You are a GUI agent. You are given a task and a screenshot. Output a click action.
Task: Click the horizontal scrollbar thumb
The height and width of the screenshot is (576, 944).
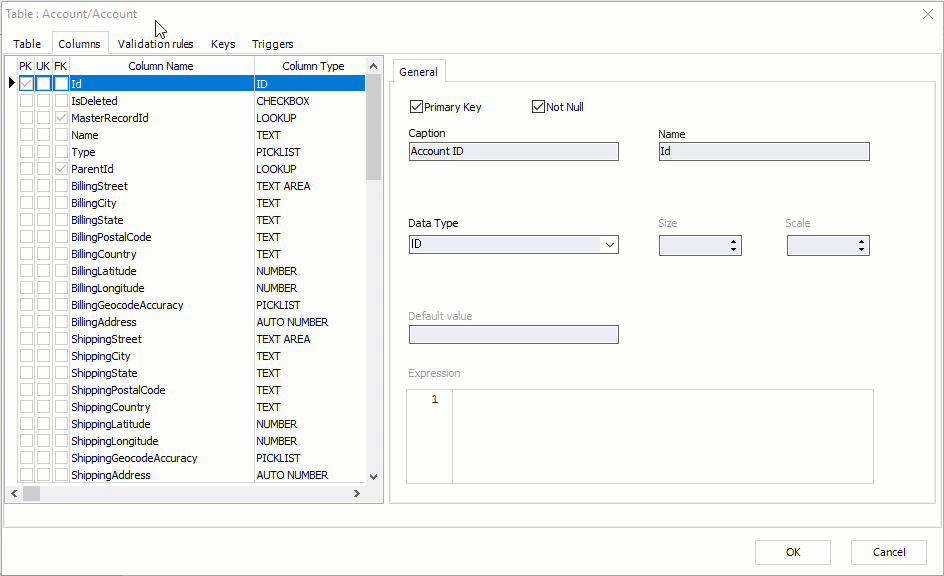pyautogui.click(x=31, y=494)
